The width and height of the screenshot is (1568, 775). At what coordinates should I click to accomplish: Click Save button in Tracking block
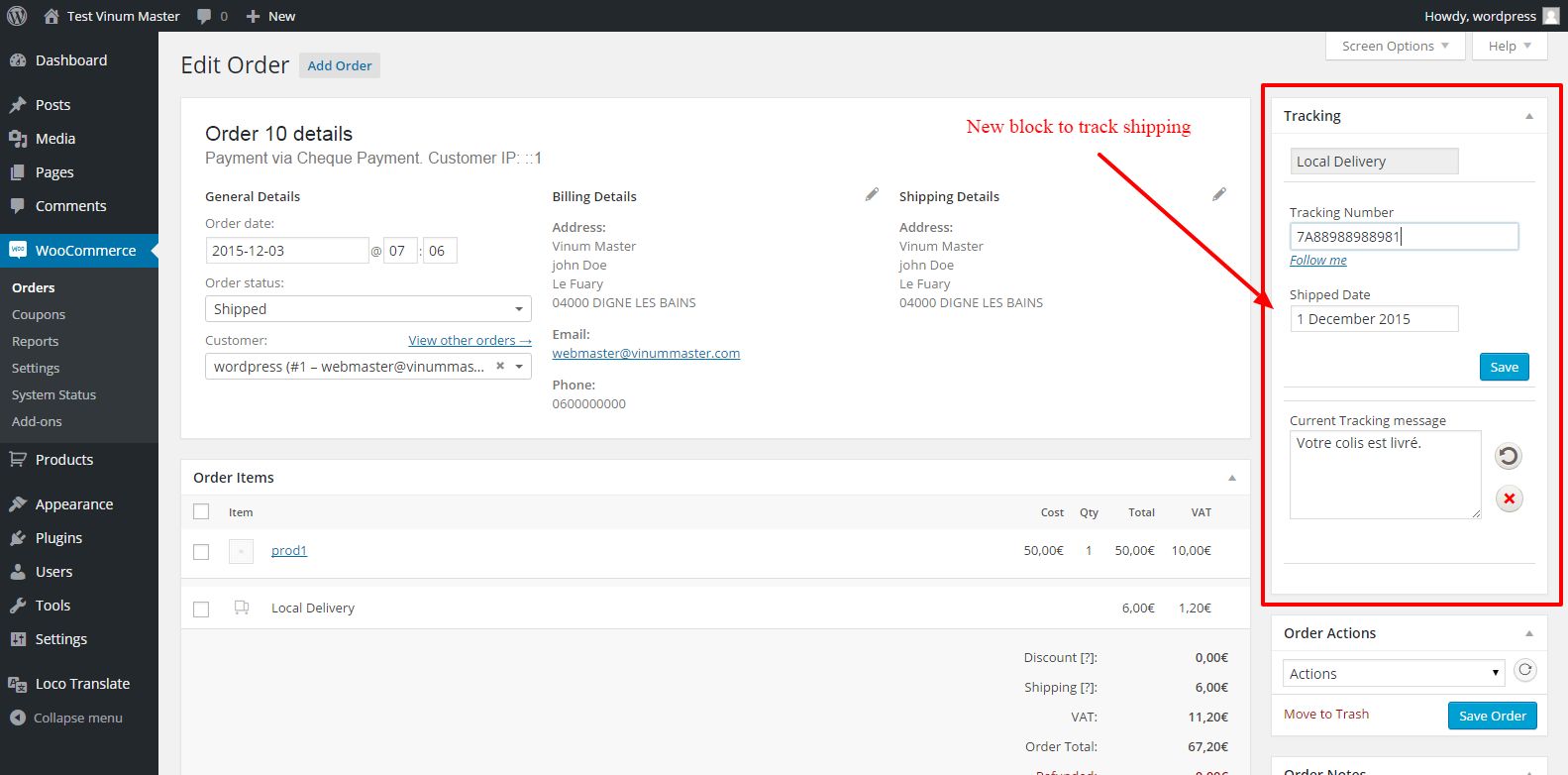point(1504,367)
